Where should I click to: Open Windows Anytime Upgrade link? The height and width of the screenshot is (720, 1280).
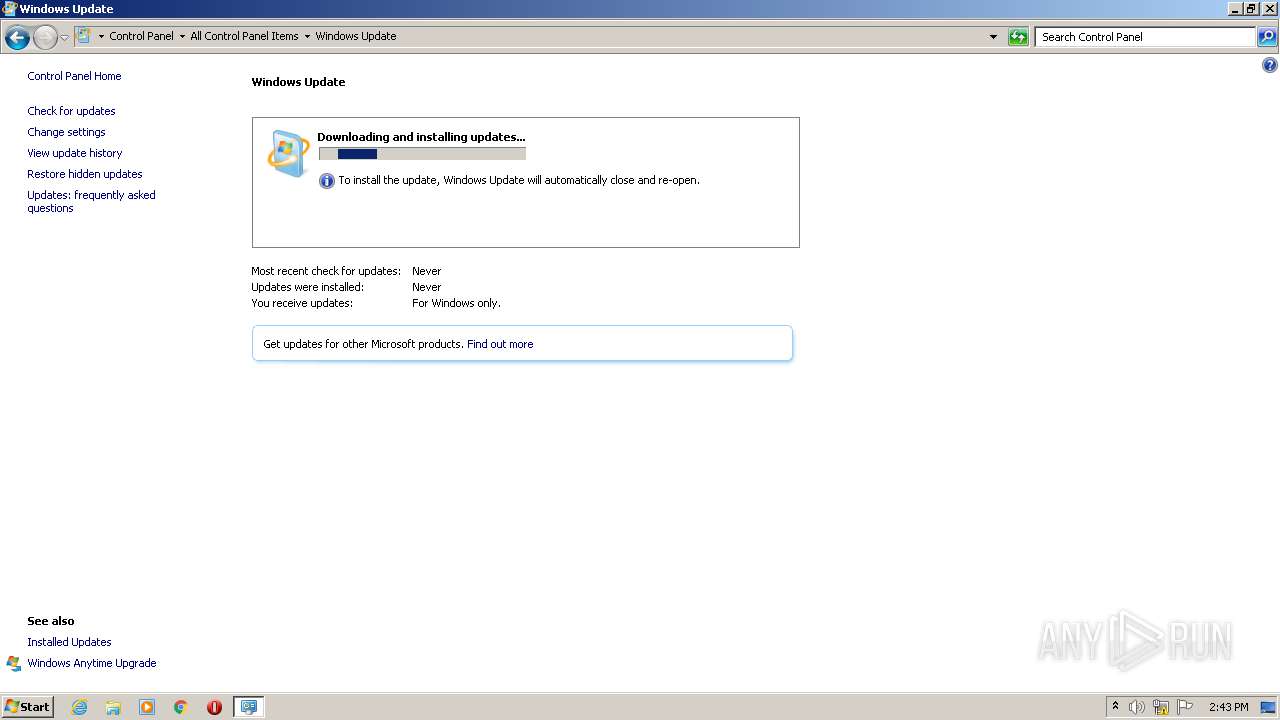point(92,663)
